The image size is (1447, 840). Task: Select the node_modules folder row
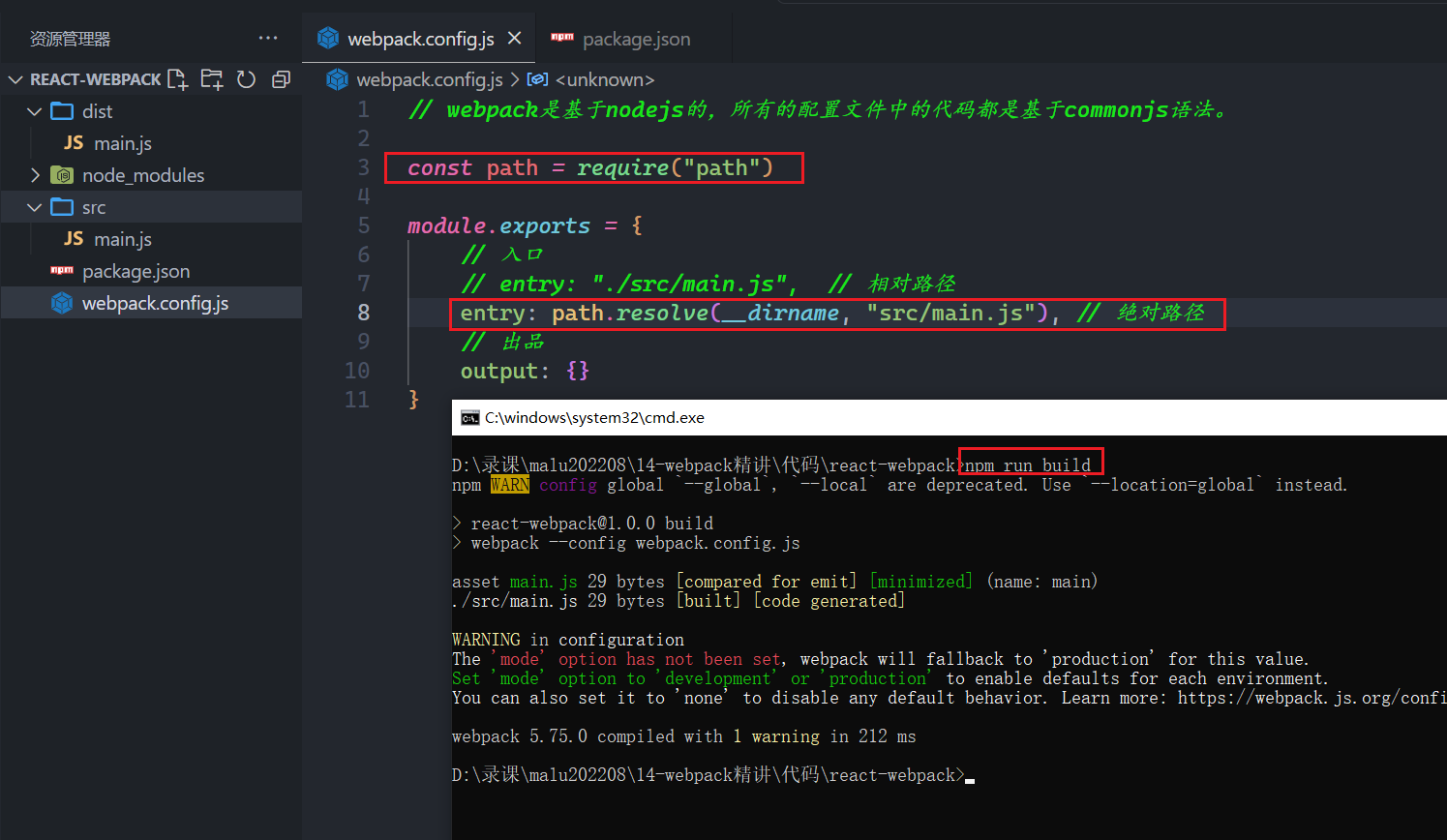point(151,175)
